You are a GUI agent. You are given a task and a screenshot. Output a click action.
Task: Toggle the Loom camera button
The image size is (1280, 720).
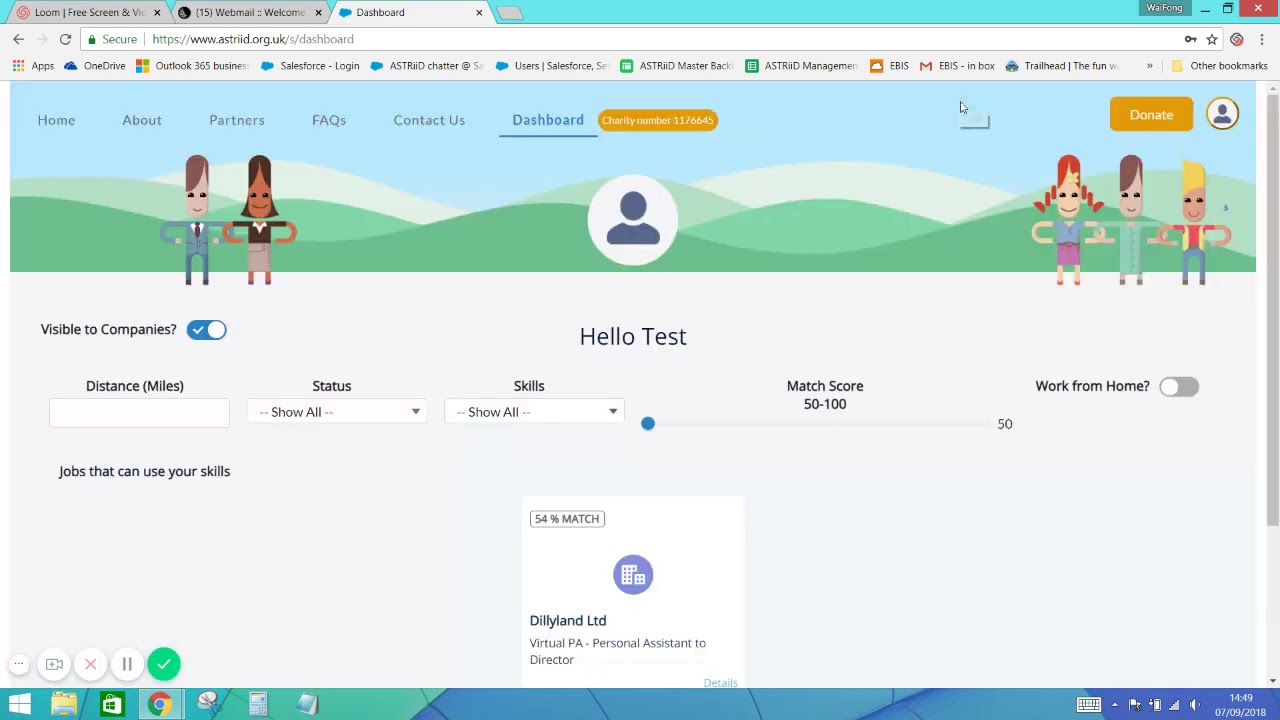(x=54, y=664)
